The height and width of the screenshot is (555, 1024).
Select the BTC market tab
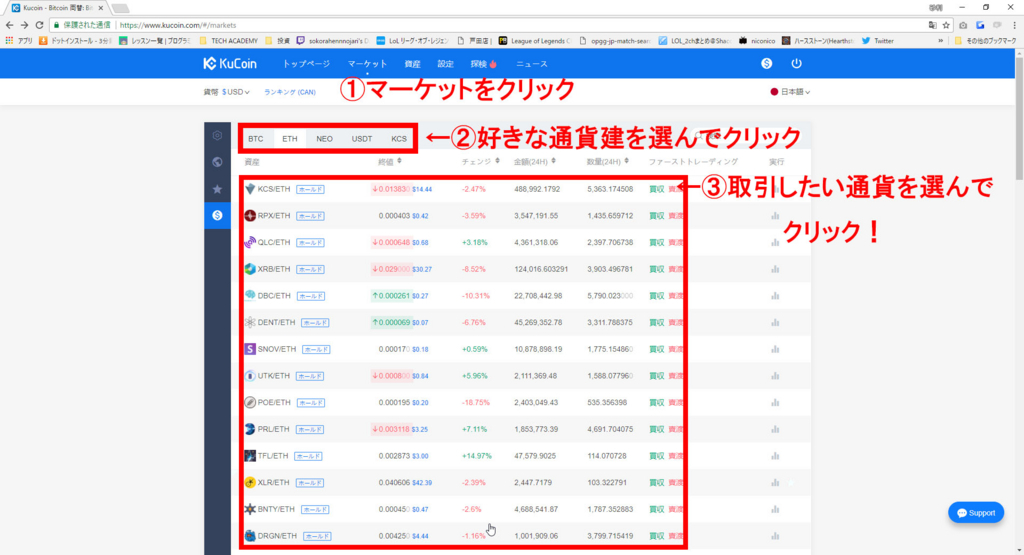pos(255,138)
